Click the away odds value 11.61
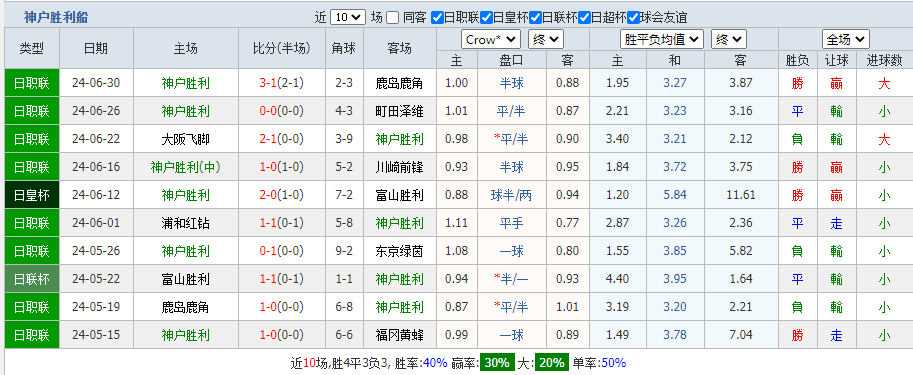The height and width of the screenshot is (375, 913). click(741, 195)
